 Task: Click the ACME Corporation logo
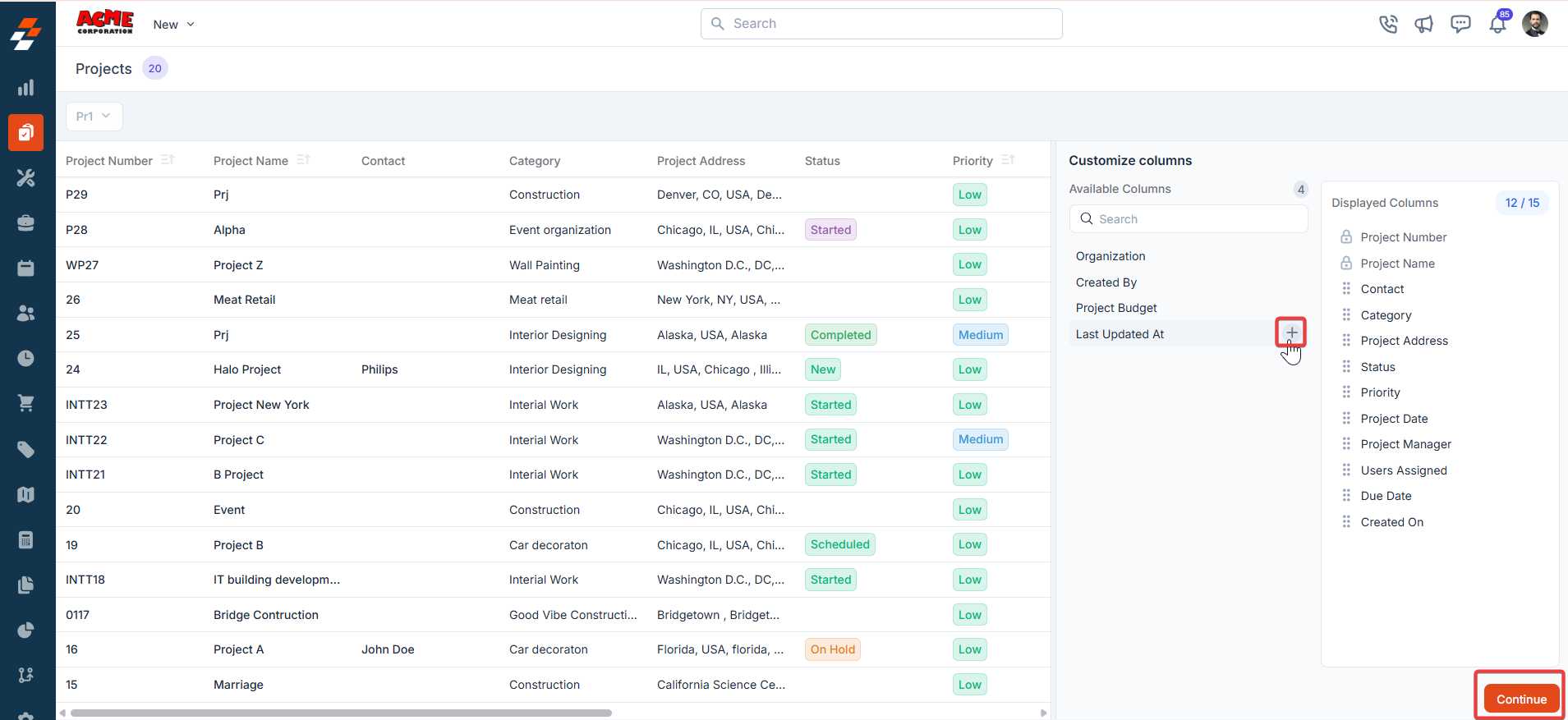tap(105, 22)
